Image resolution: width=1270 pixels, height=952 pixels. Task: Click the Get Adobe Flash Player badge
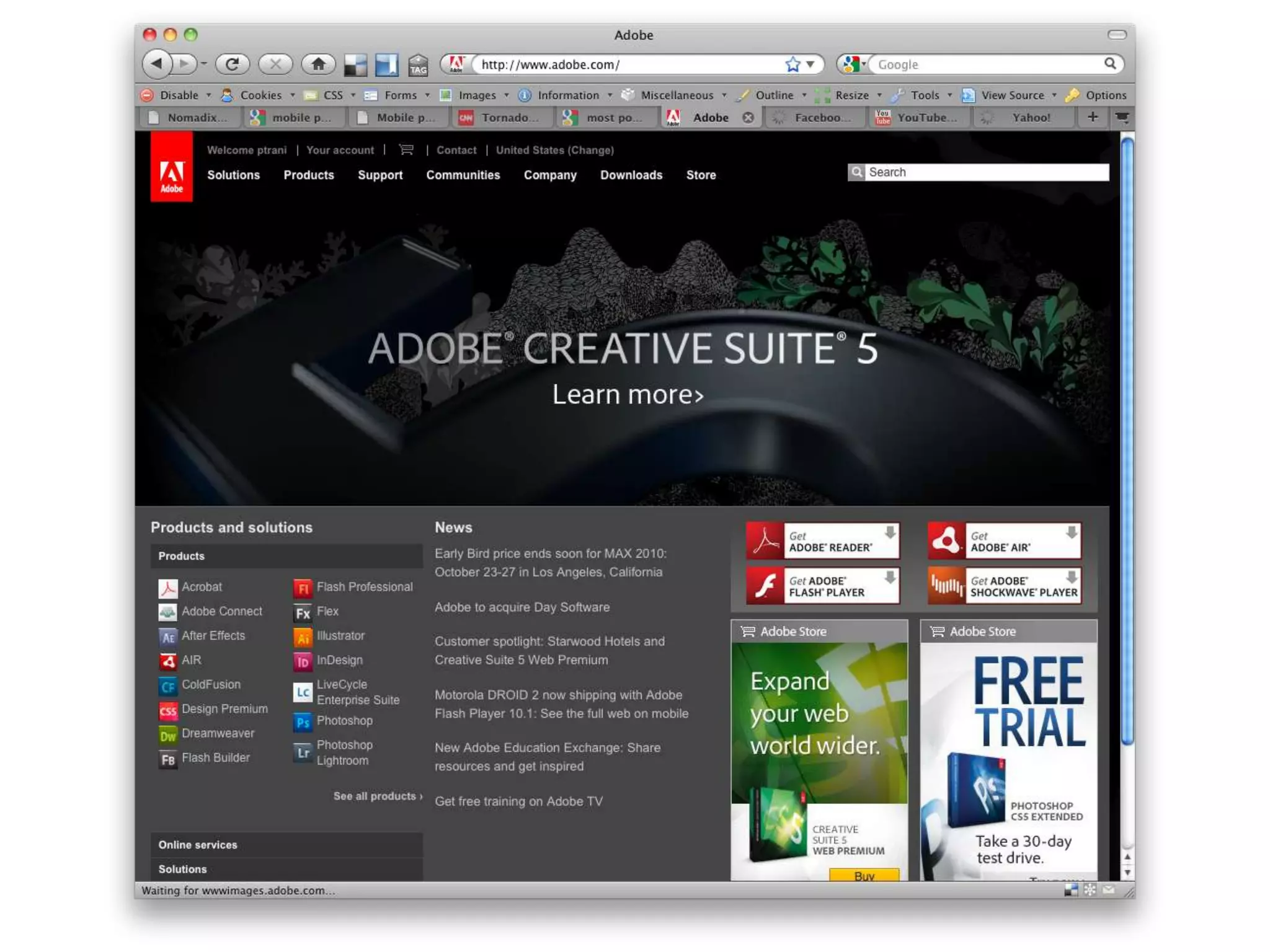pyautogui.click(x=822, y=586)
